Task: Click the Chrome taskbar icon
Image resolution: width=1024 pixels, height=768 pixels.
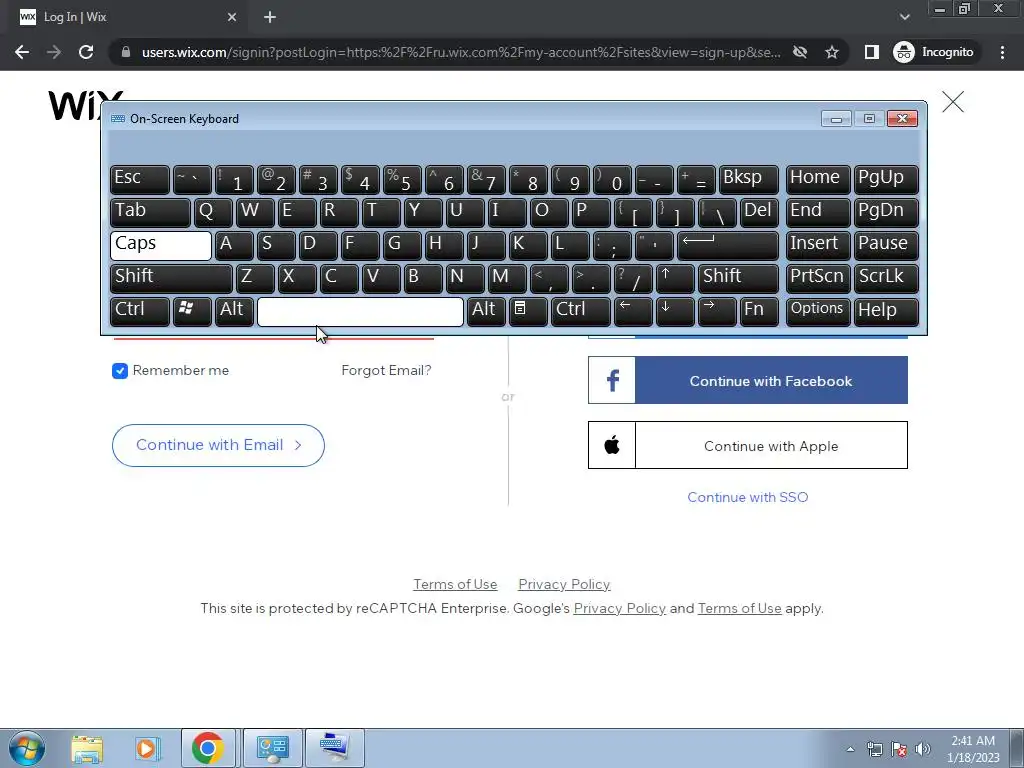Action: click(x=208, y=748)
